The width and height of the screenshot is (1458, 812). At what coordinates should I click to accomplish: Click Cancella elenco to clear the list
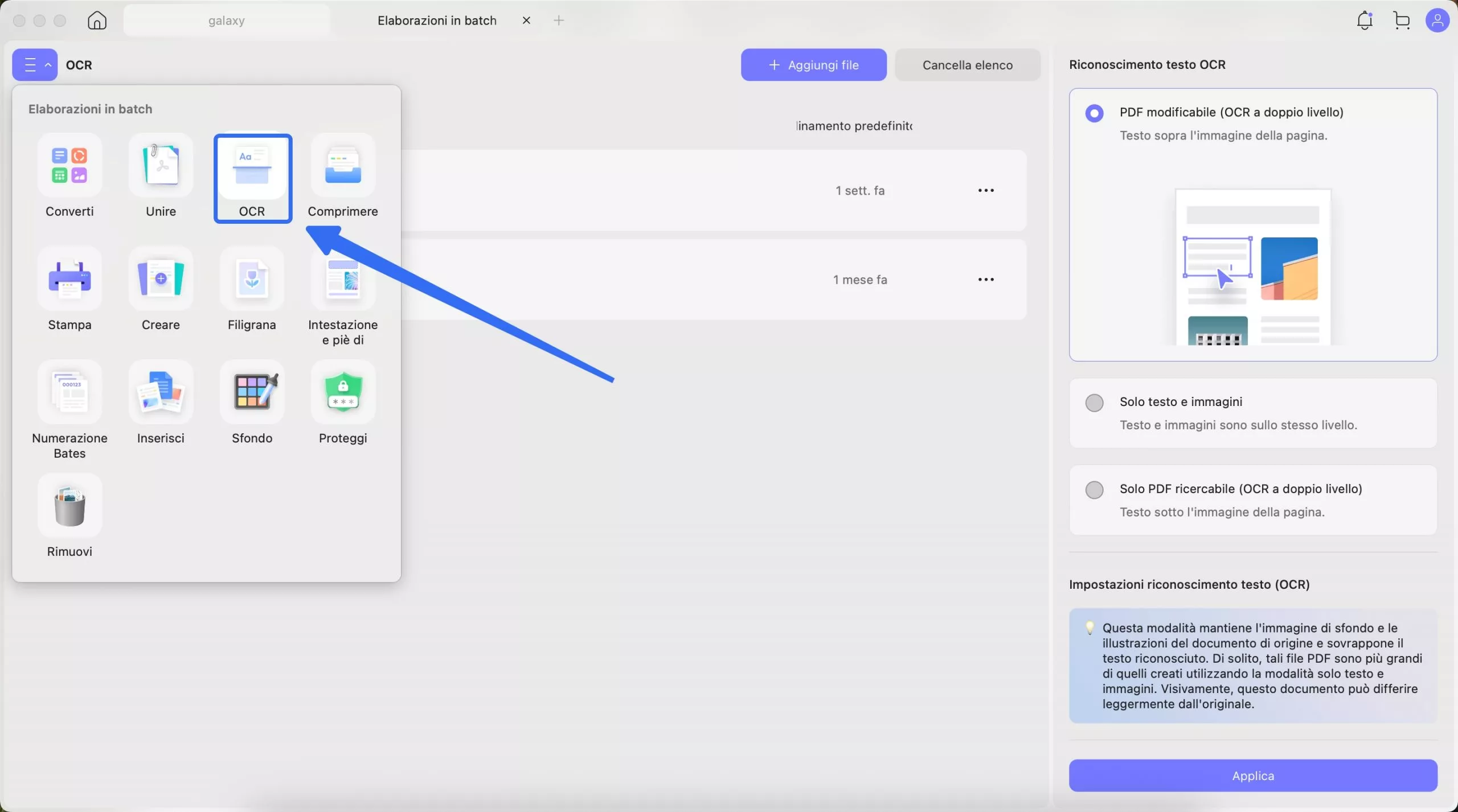tap(967, 65)
